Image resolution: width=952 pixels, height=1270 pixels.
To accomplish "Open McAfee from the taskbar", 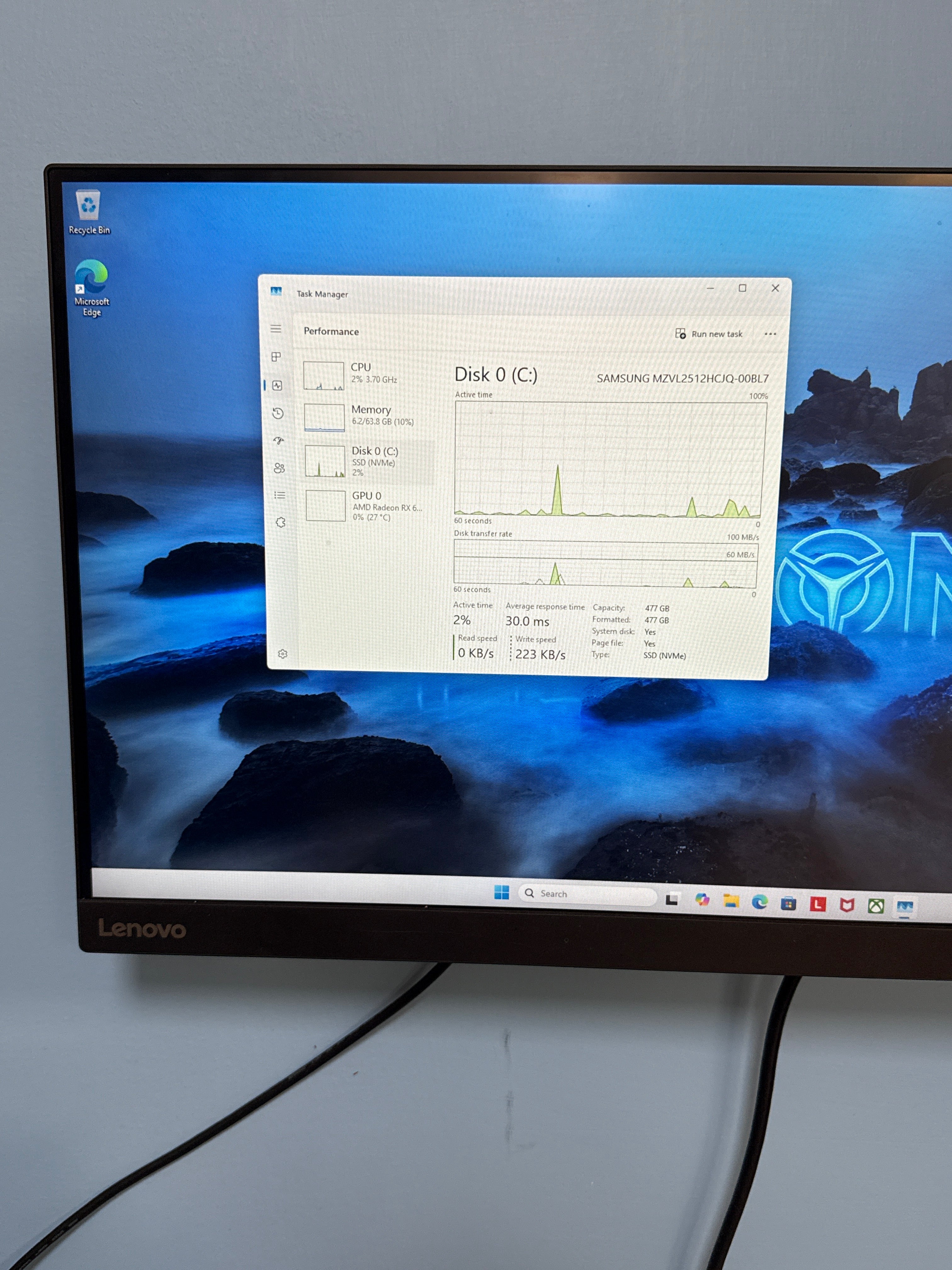I will pos(847,906).
